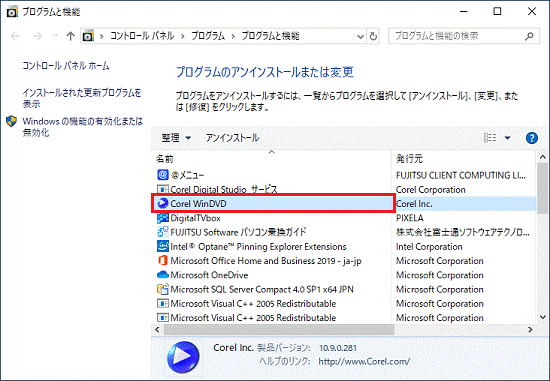This screenshot has height=381, width=550.
Task: Click the FUJITSU CLIENT COMPUTING publisher cell
Action: tap(461, 175)
